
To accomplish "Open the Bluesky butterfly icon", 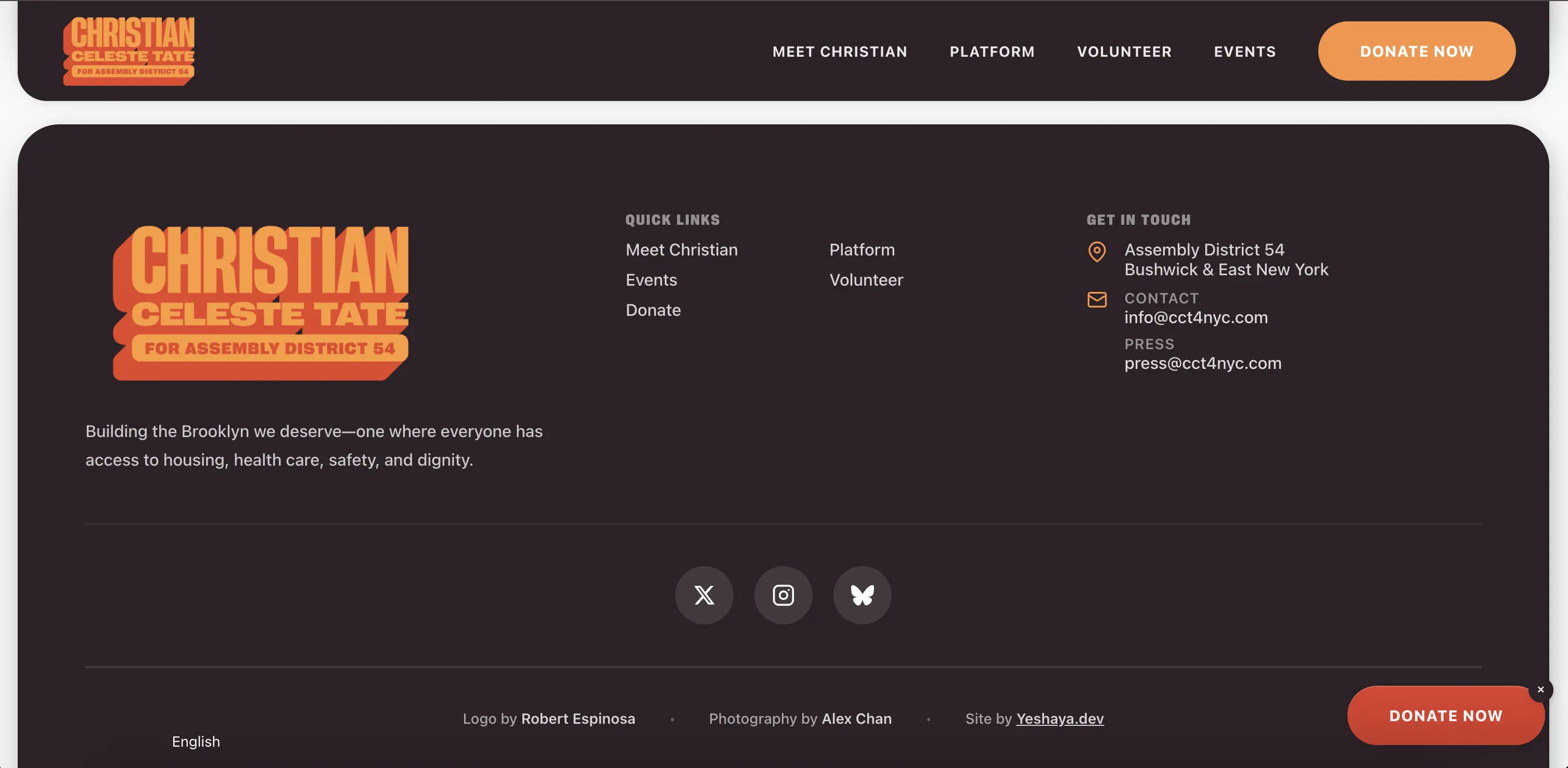I will click(862, 595).
